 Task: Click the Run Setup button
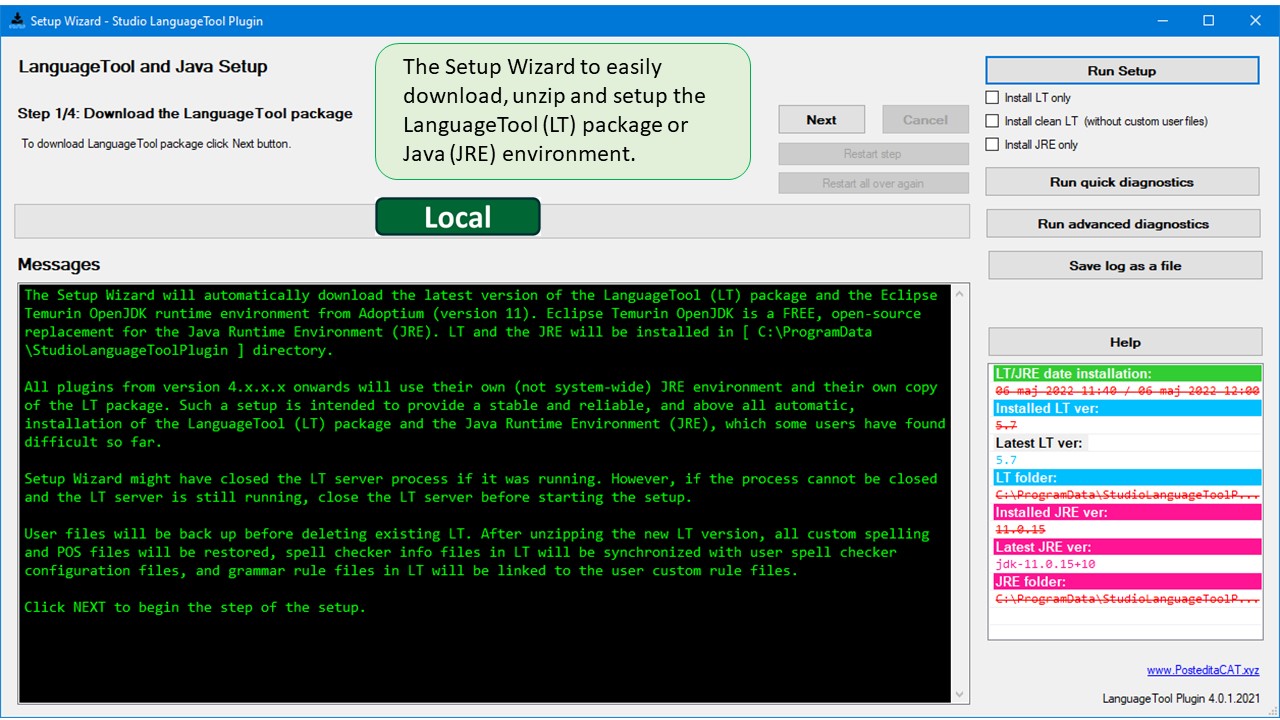[1121, 71]
